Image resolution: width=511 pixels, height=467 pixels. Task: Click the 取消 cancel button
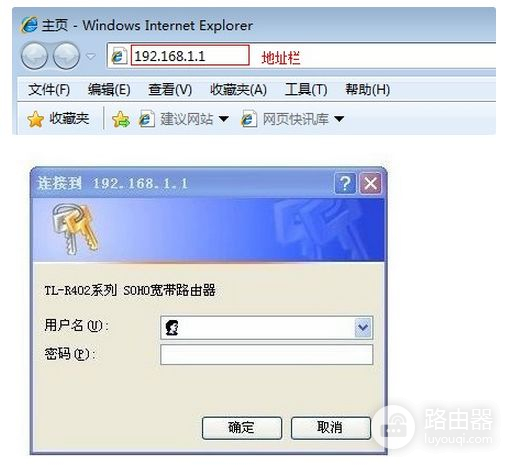(331, 428)
